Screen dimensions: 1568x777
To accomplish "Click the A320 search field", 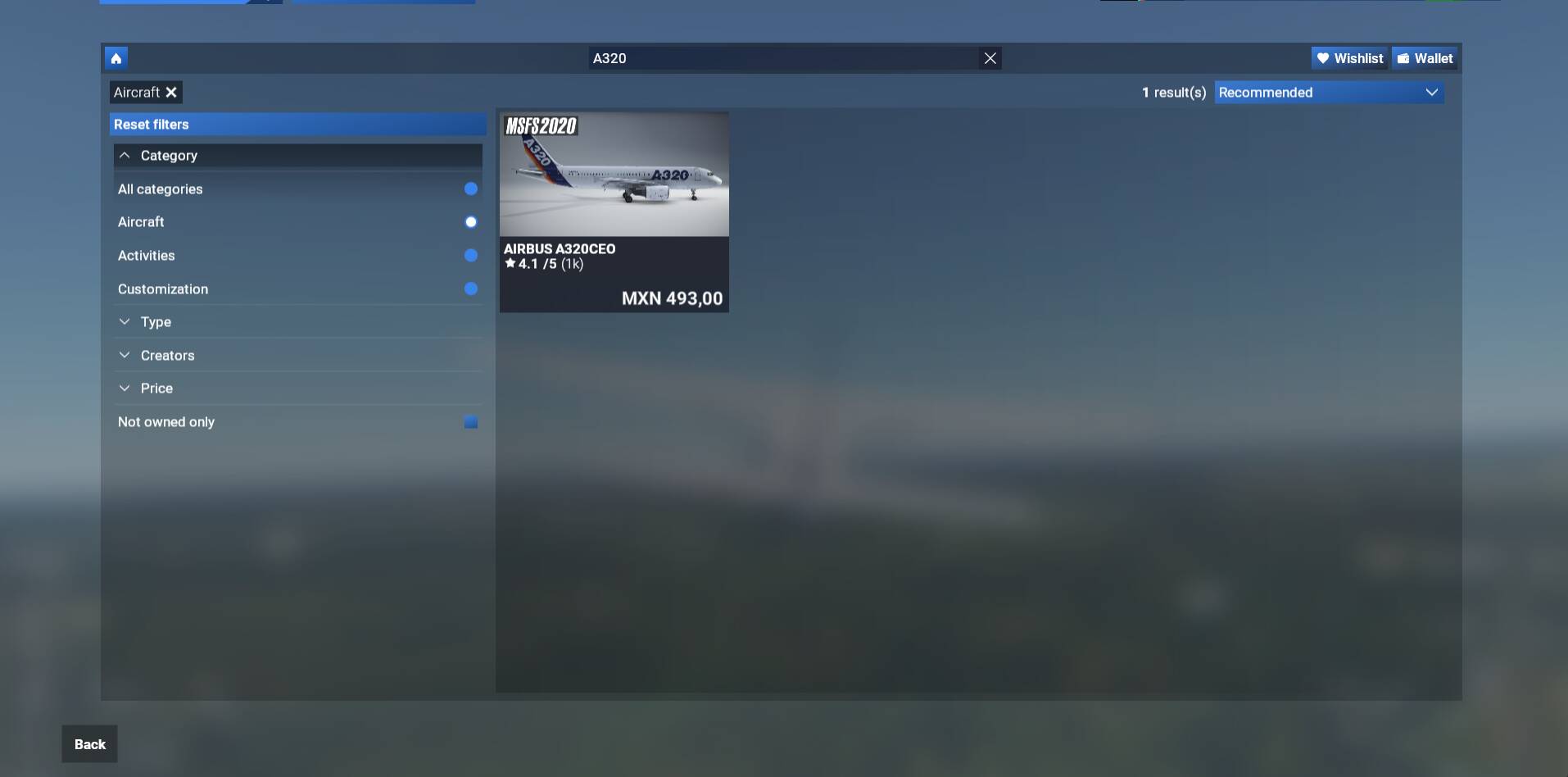I will click(x=784, y=58).
